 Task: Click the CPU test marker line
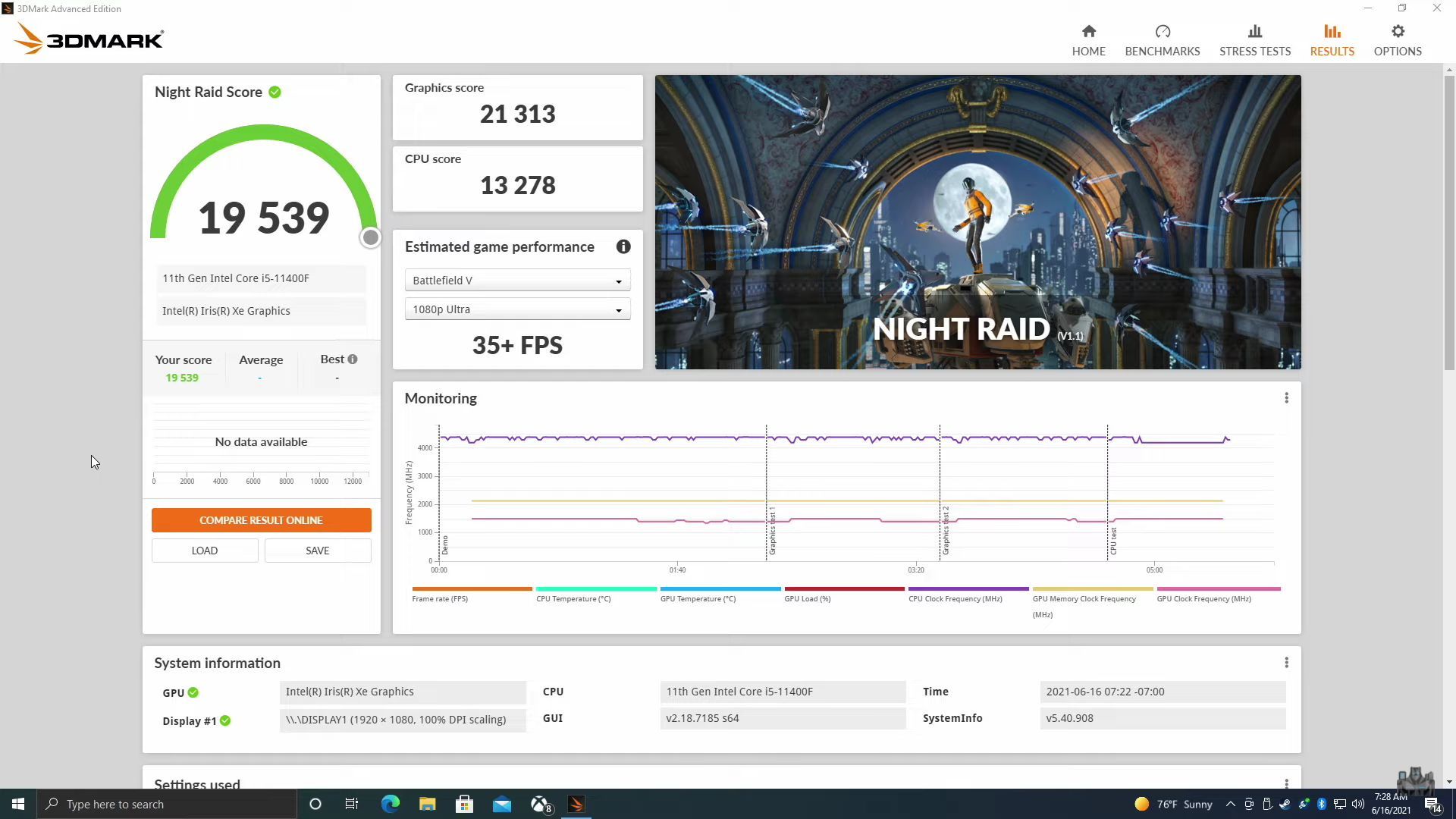[1107, 493]
